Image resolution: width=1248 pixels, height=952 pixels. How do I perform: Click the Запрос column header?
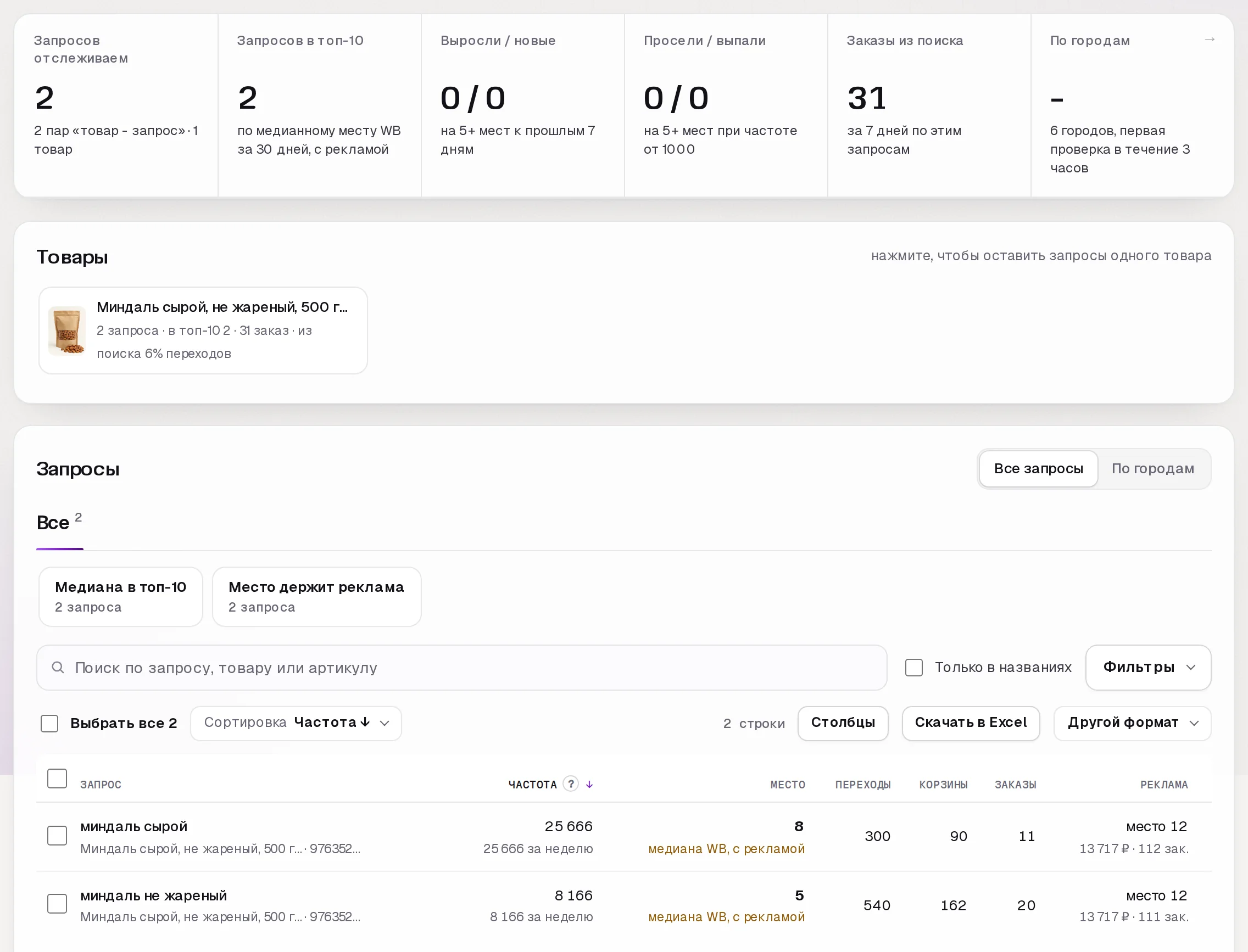coord(101,785)
